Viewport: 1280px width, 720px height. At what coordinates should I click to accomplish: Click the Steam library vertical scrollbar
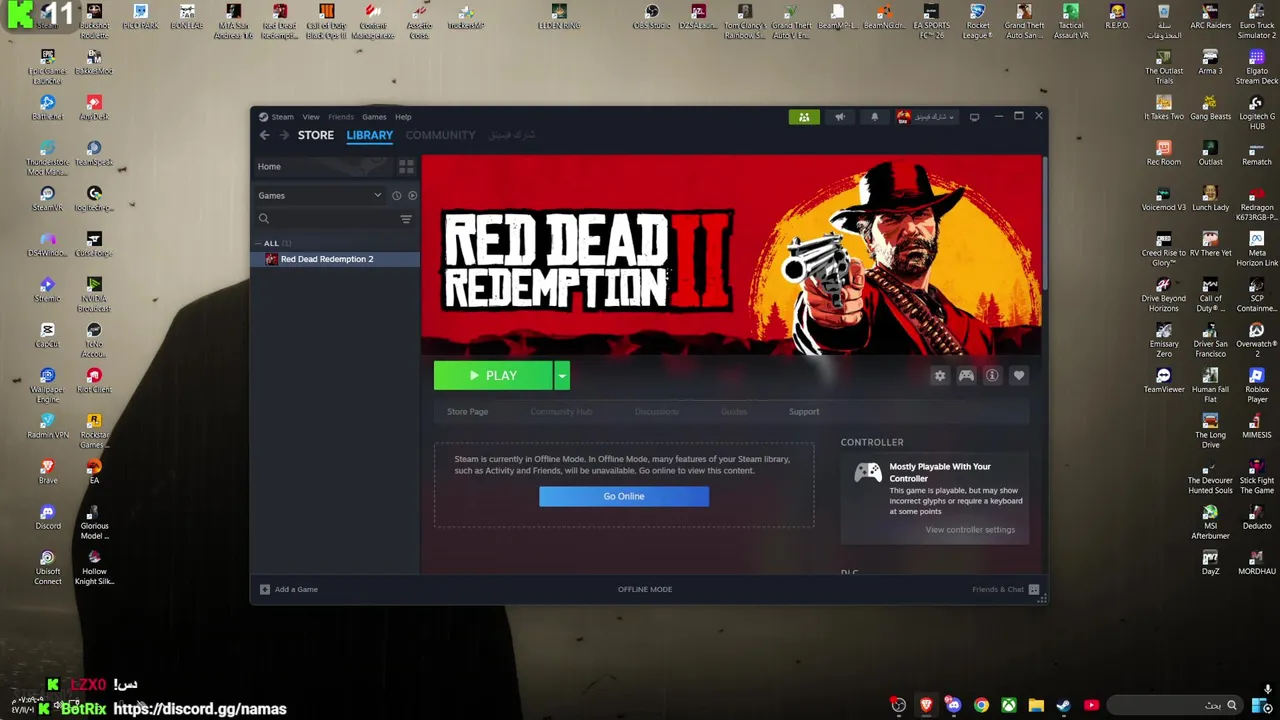pos(1044,225)
